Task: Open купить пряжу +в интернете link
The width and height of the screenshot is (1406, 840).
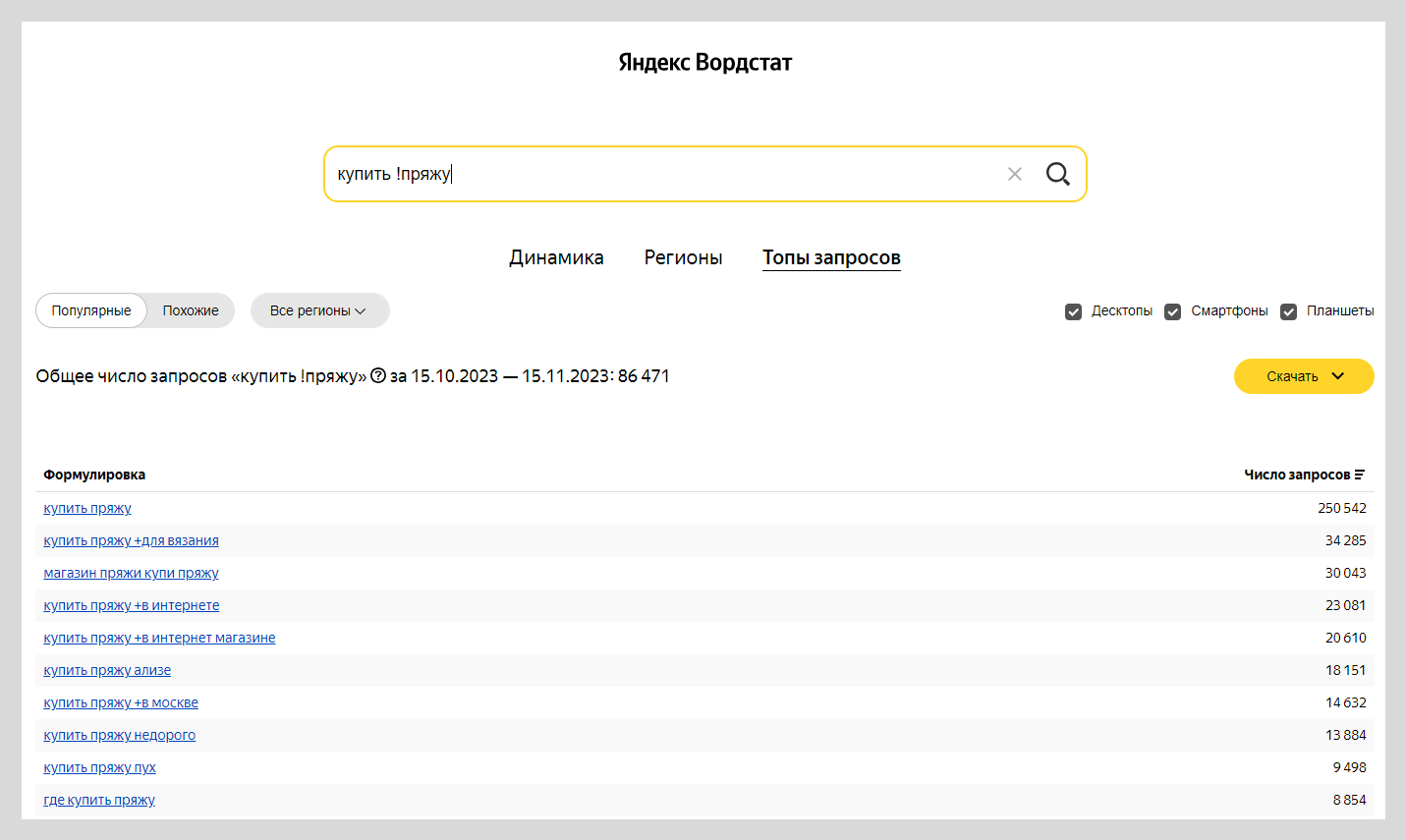Action: click(132, 605)
